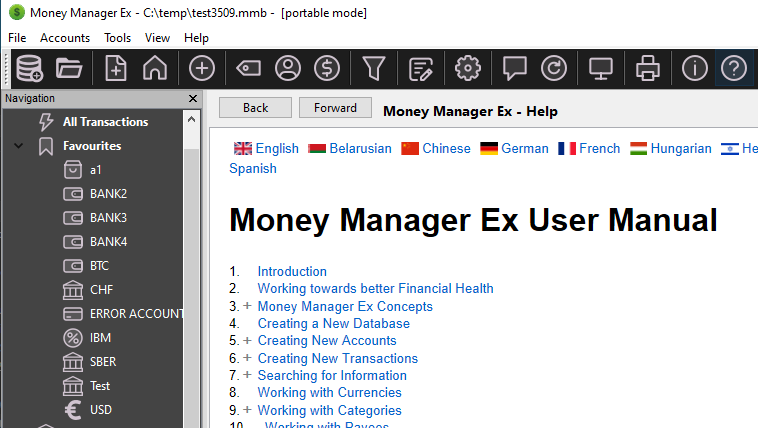Image resolution: width=758 pixels, height=428 pixels.
Task: Click the wallet icon next to a1
Action: click(73, 170)
